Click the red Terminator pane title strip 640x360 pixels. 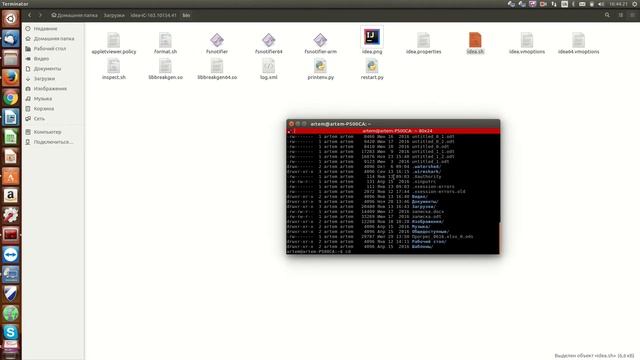393,131
